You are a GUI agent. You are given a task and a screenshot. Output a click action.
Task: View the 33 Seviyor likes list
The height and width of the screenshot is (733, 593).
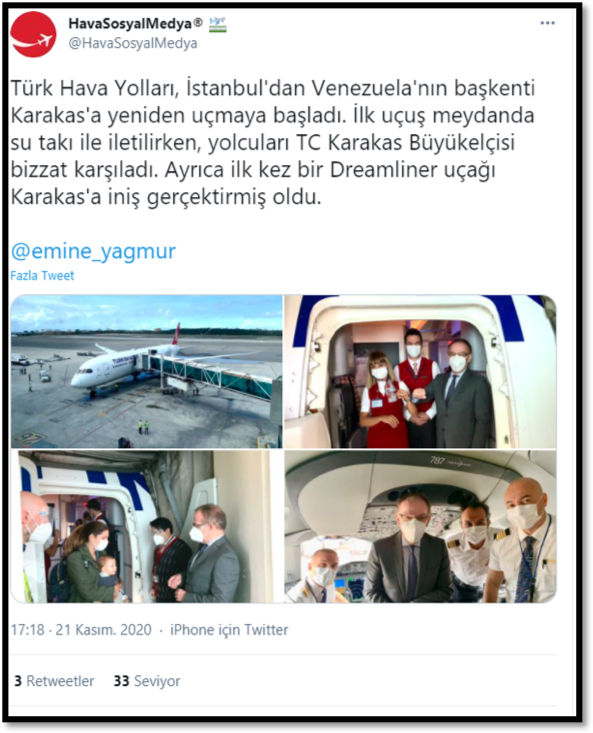pyautogui.click(x=147, y=681)
